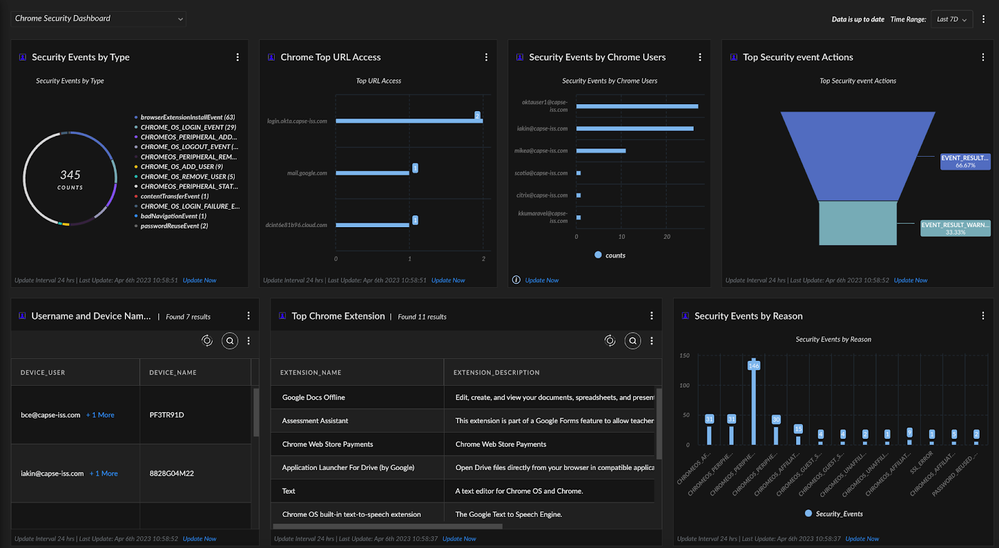The image size is (999, 548).
Task: Click the EVENT_RESULT_WARN 33.33% funnel label
Action: click(x=955, y=228)
